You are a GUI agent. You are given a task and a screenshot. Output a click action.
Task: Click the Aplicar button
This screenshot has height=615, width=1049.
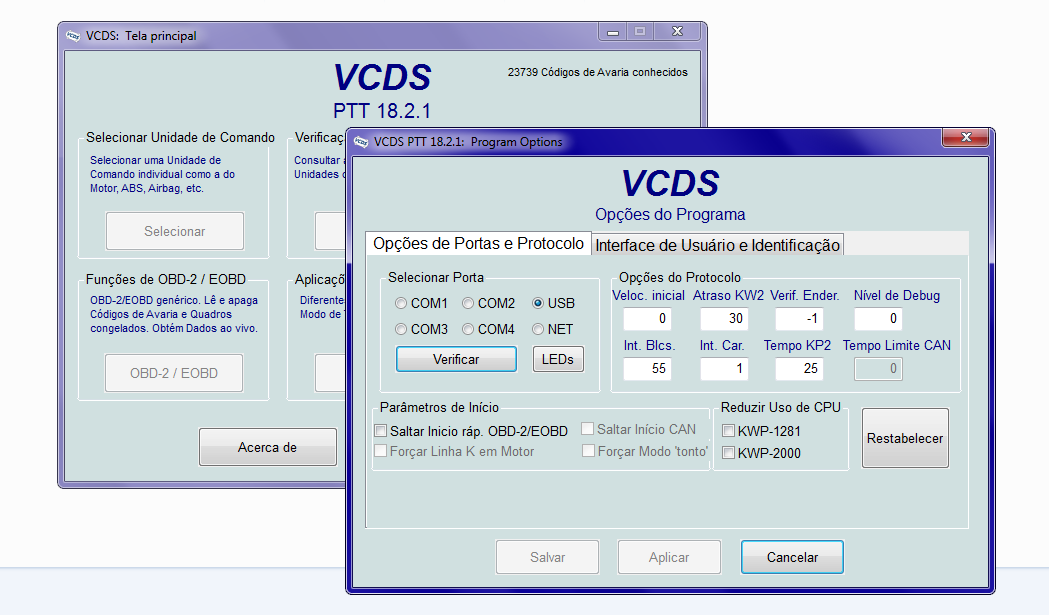[669, 557]
